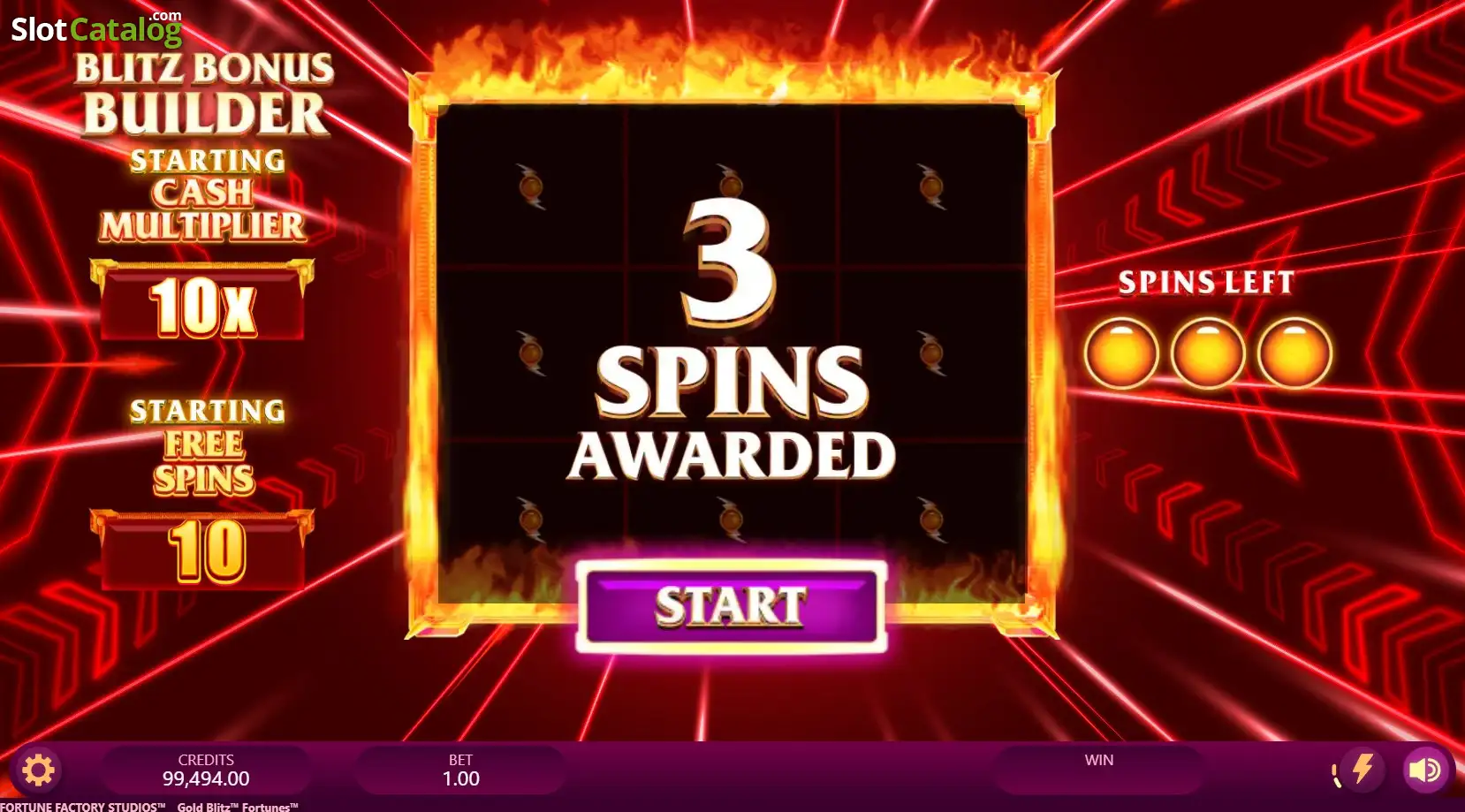Toggle the lightning bolt turbo mode
The height and width of the screenshot is (812, 1465).
pos(1362,769)
